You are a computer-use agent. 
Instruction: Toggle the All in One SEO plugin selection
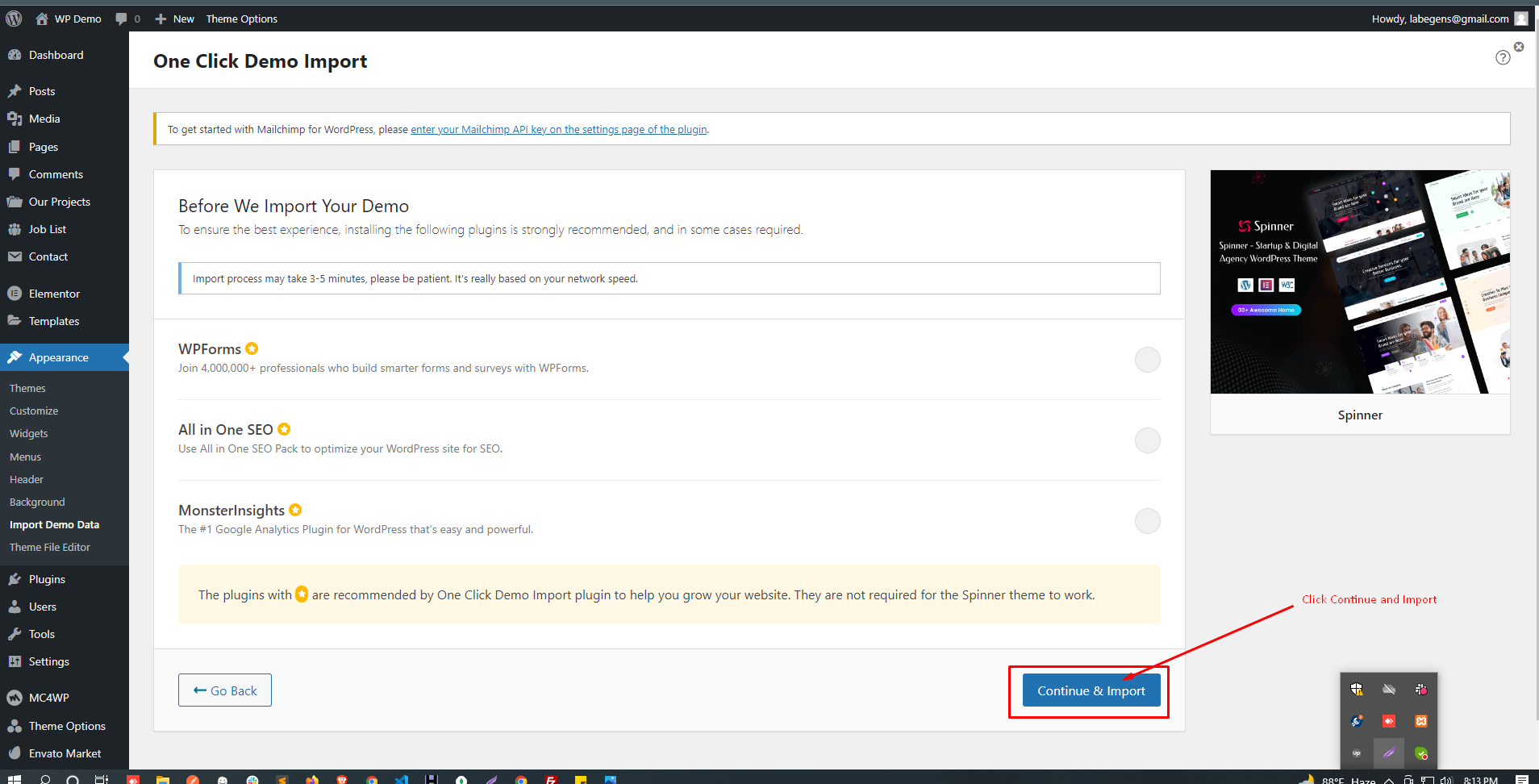(x=1147, y=440)
